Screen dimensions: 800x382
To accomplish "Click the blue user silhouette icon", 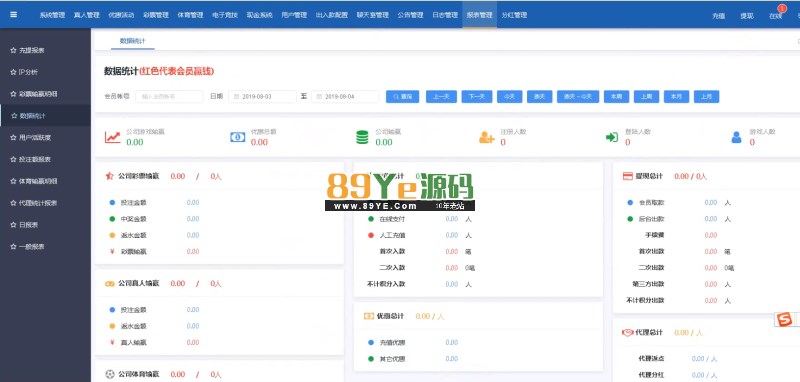I will pyautogui.click(x=736, y=137).
